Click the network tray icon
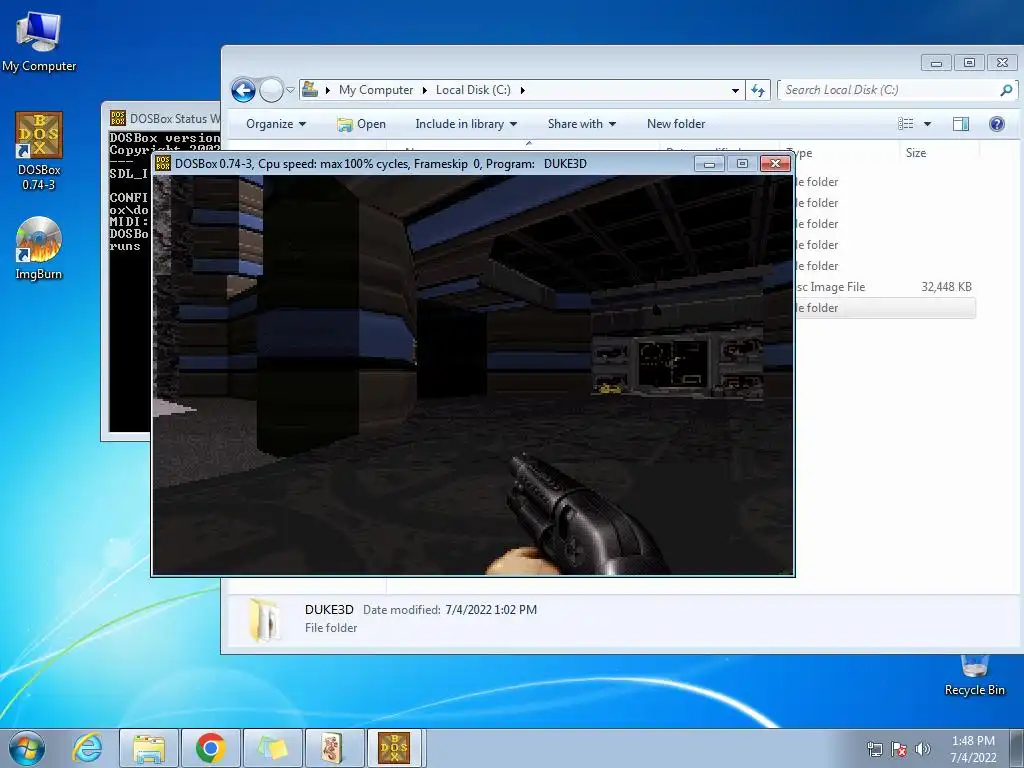This screenshot has height=768, width=1024. 874,749
